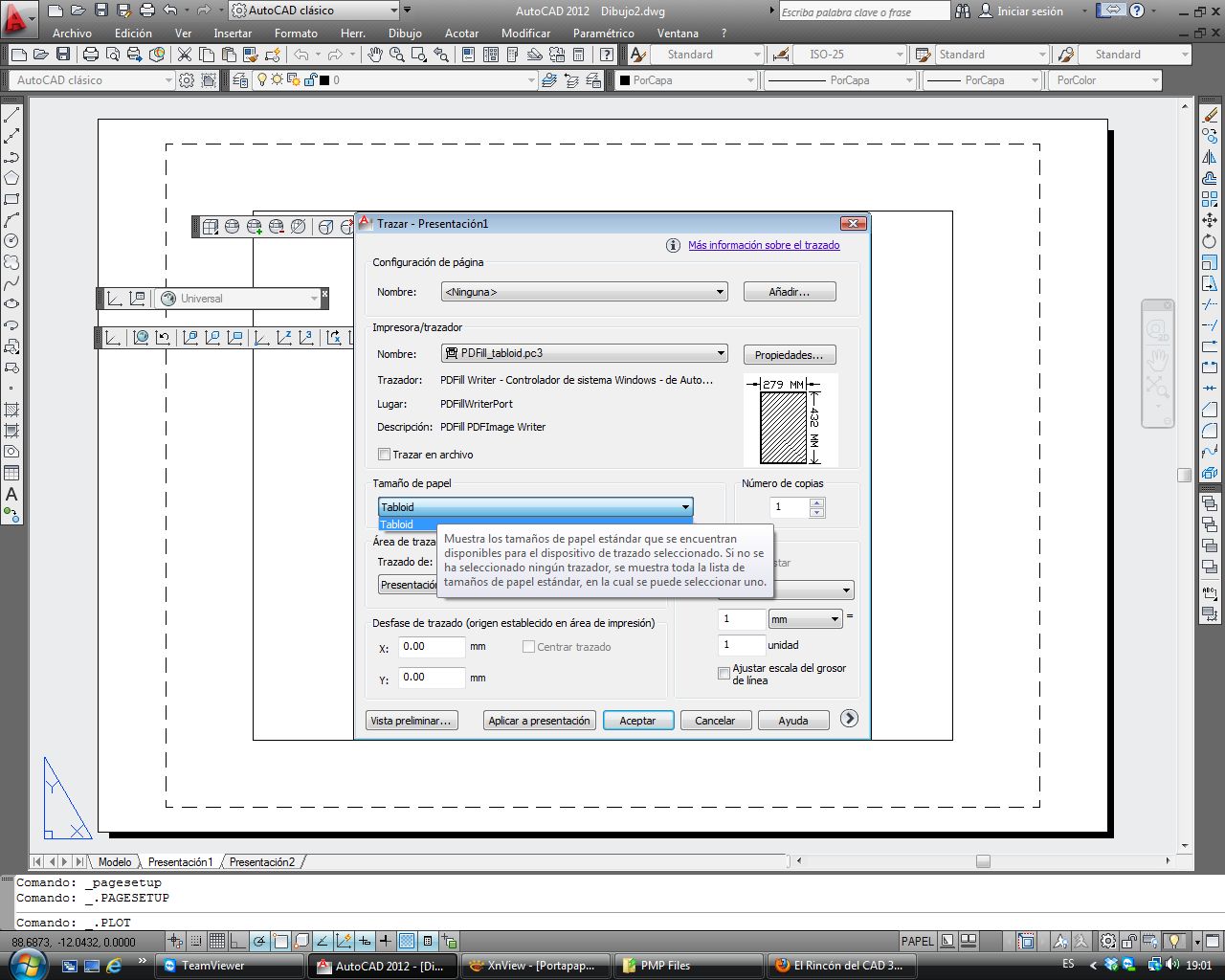
Task: Click Vista preliminar... button
Action: pyautogui.click(x=411, y=721)
